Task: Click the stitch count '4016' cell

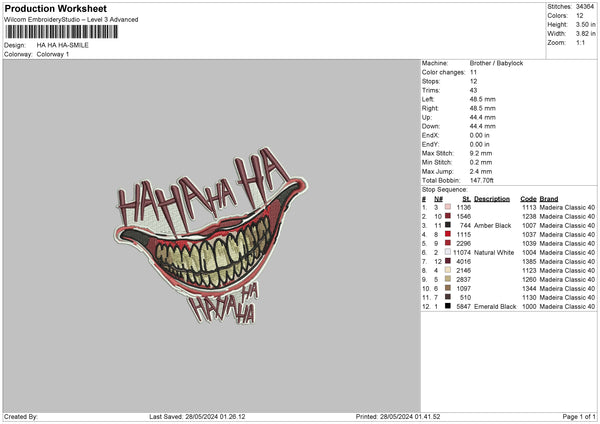Action: tap(463, 261)
